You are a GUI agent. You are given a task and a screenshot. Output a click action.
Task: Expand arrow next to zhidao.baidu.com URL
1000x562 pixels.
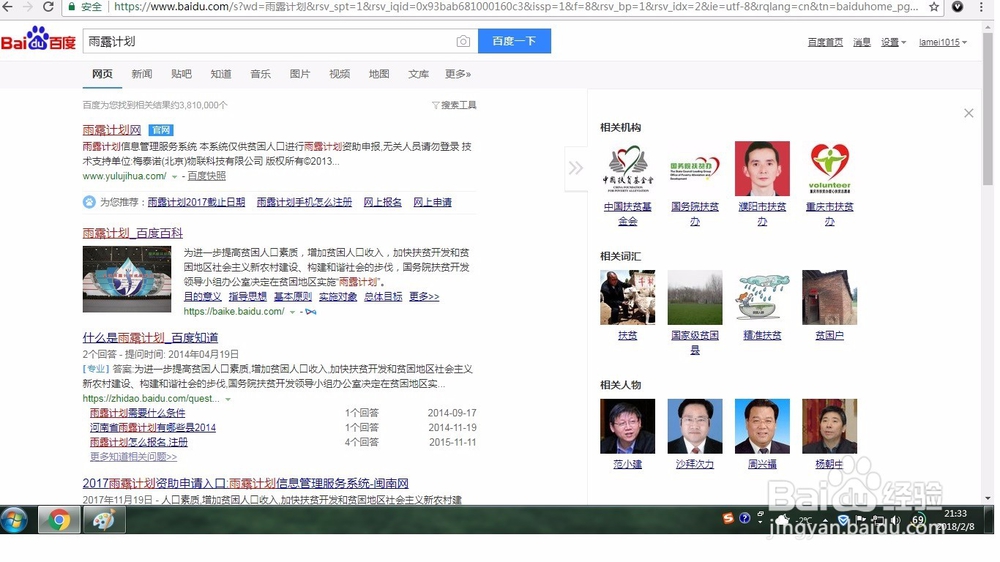(x=228, y=399)
